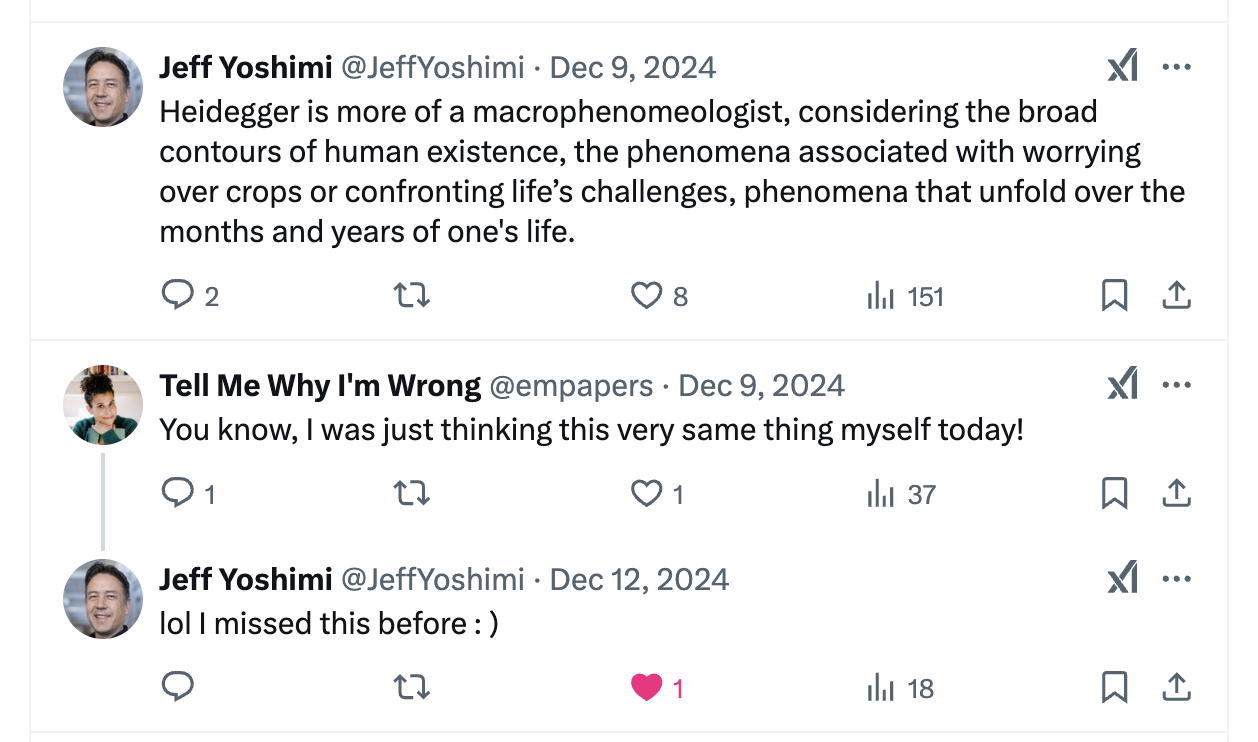1258x742 pixels.
Task: Repost Jeff Yoshimi's Heidegger tweet
Action: pos(412,296)
